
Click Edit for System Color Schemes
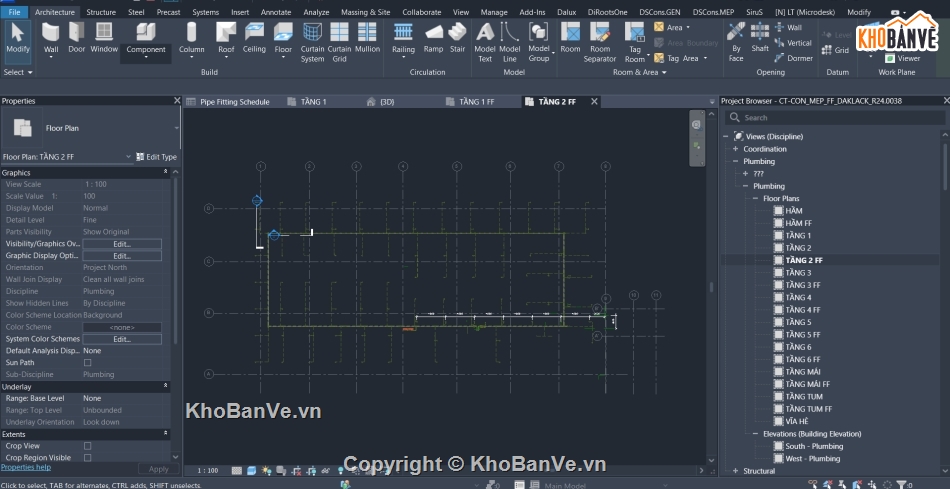click(122, 339)
